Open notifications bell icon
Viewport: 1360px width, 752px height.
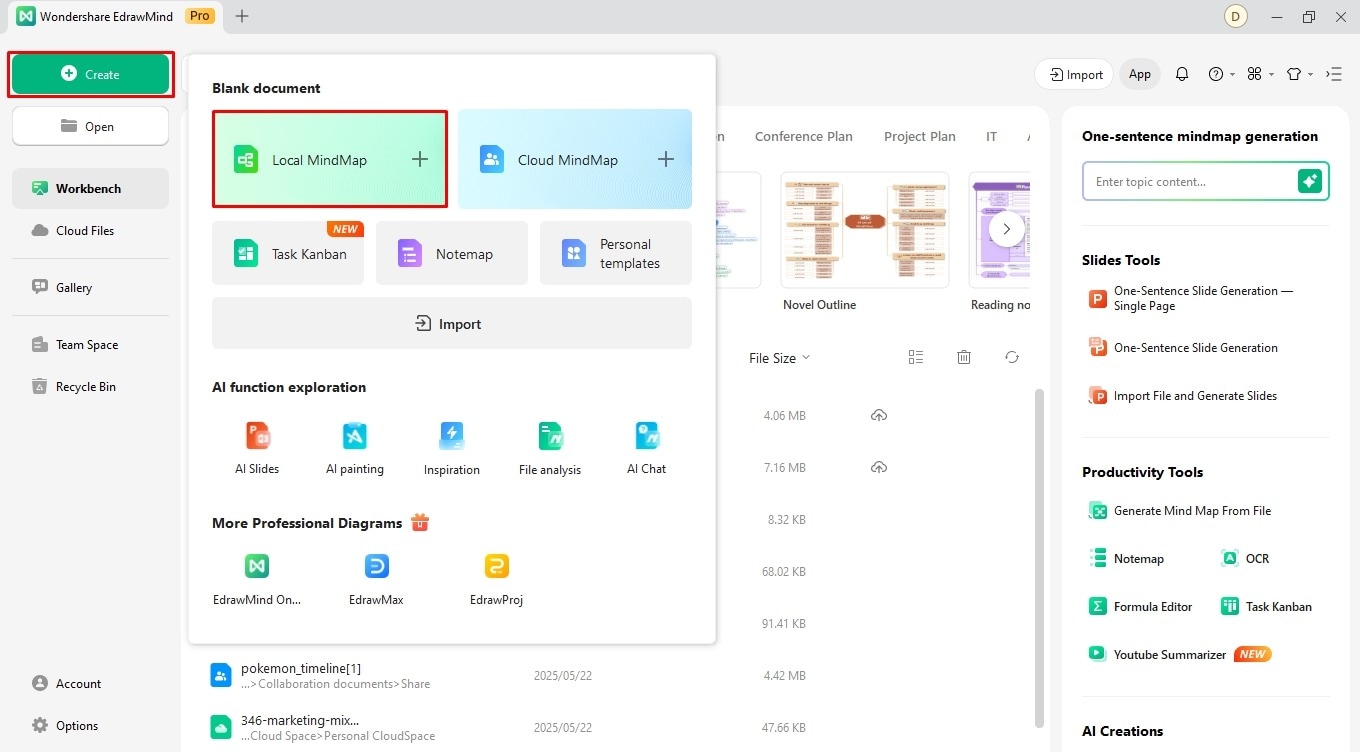click(1182, 74)
